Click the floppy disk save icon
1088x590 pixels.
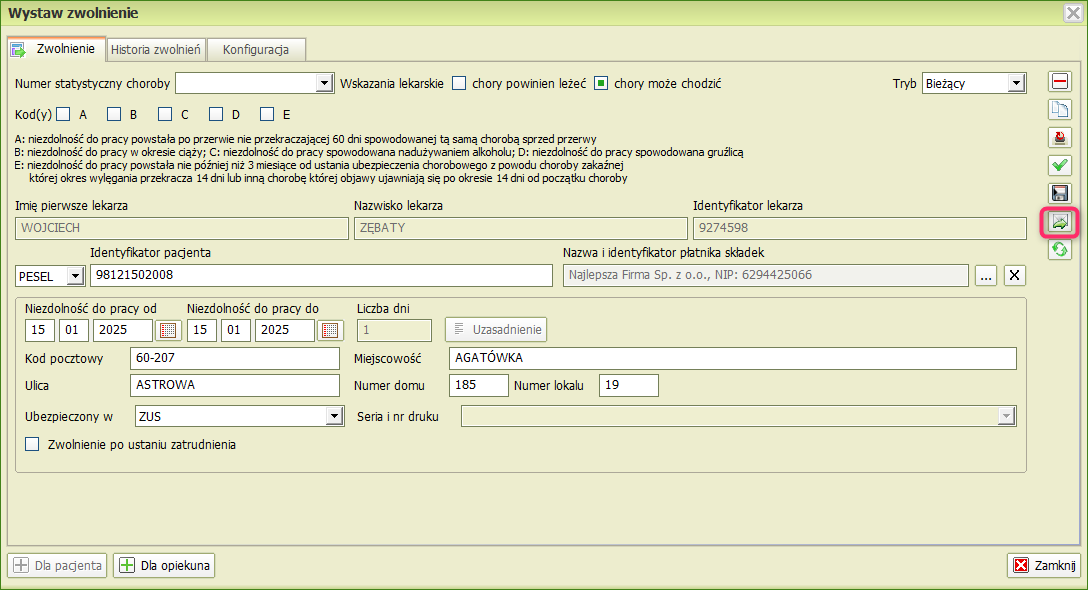click(x=1059, y=194)
